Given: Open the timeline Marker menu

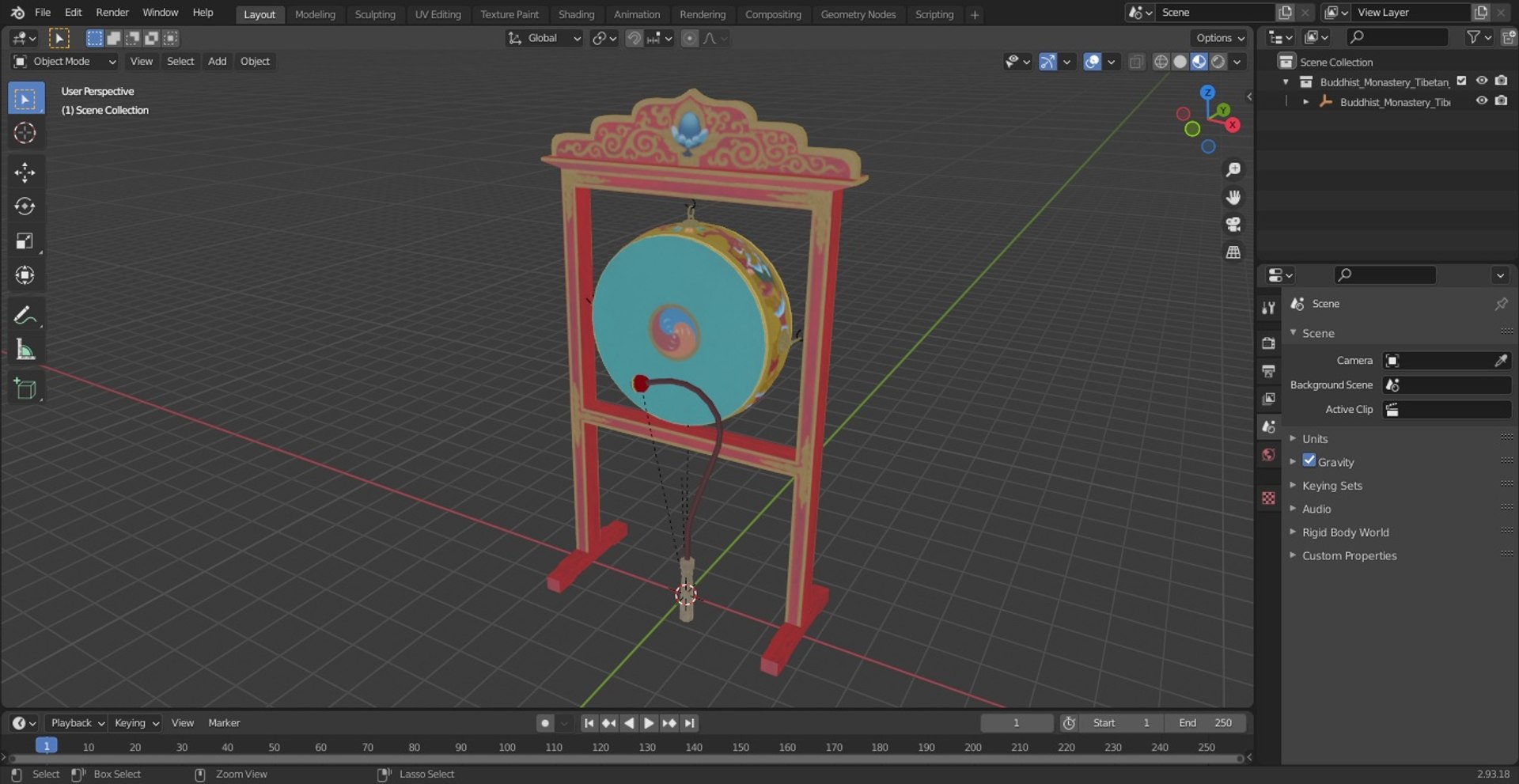Looking at the screenshot, I should coord(224,723).
